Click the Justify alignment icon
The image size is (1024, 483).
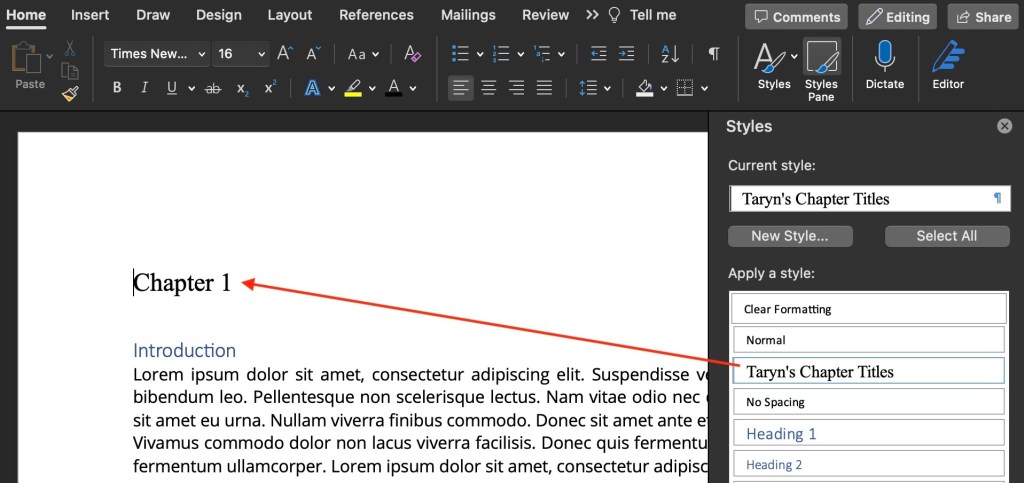[x=544, y=88]
